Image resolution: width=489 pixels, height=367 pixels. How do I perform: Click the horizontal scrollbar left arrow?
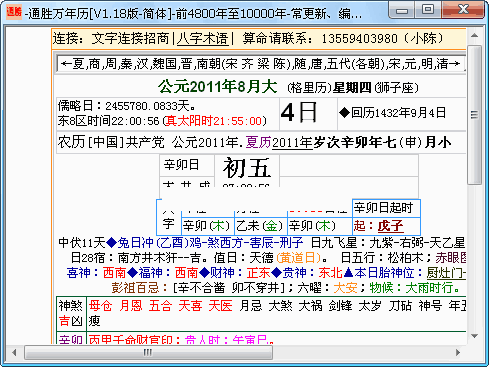14,352
